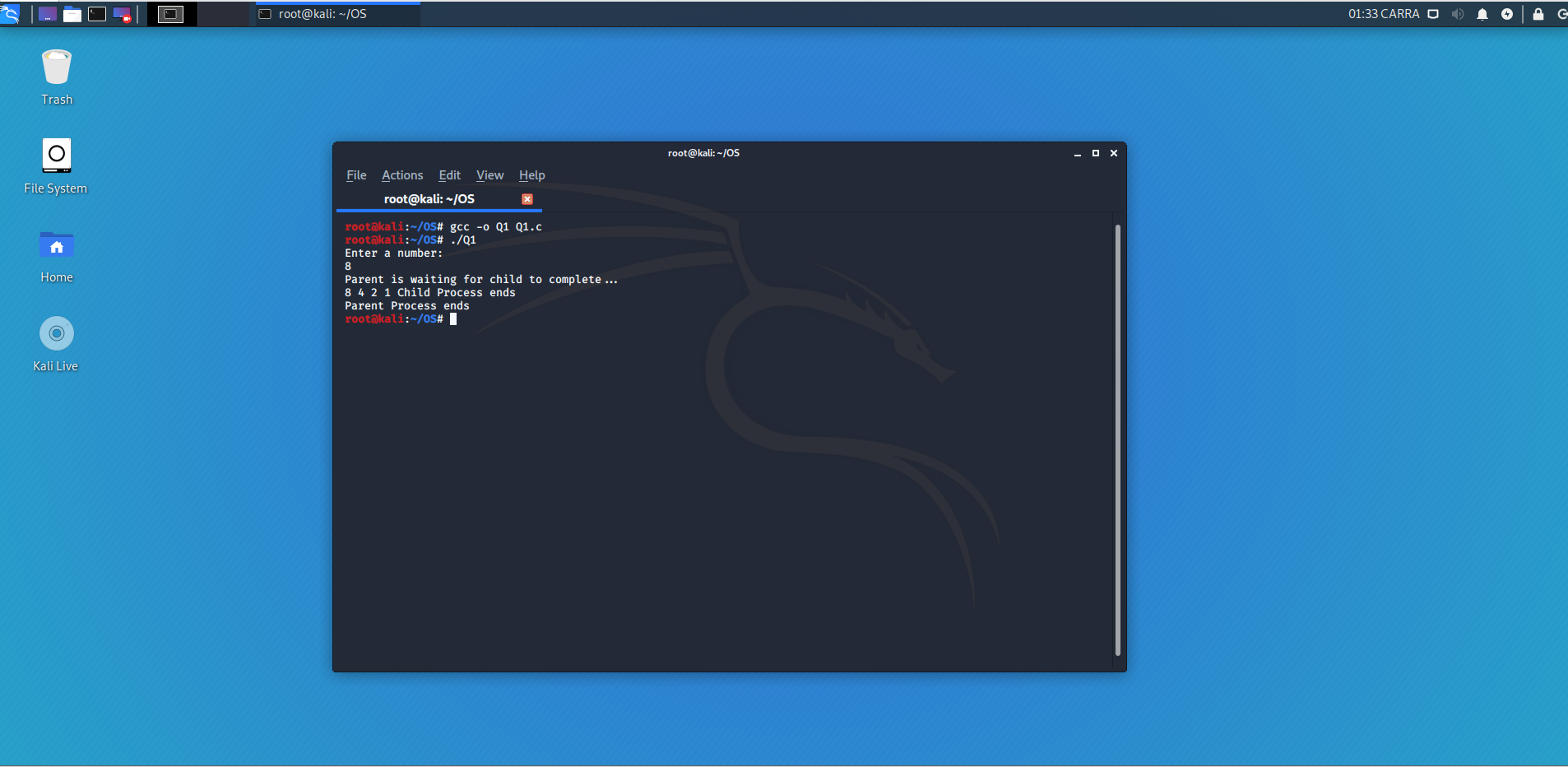This screenshot has height=767, width=1568.
Task: Launch terminal emulator from panel launcher
Action: [97, 14]
